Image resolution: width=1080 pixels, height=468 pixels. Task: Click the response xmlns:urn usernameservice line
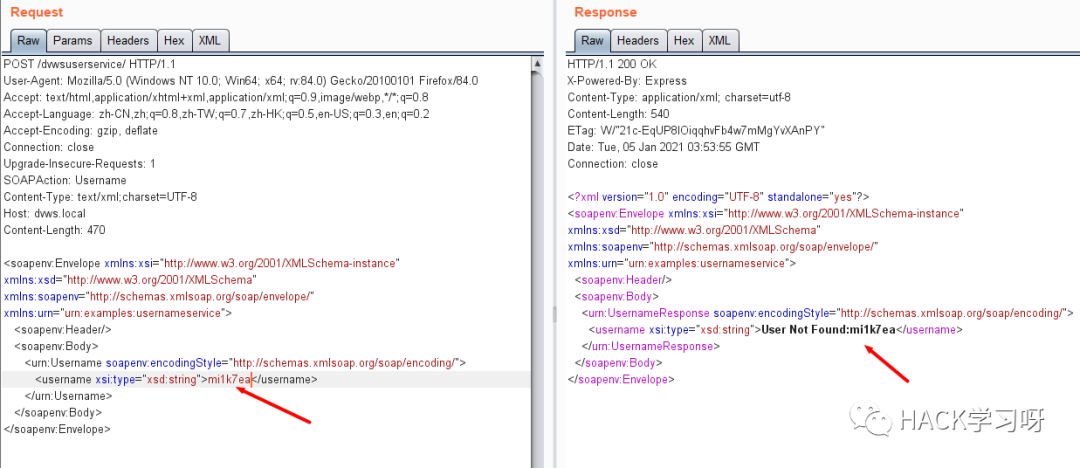click(x=682, y=263)
